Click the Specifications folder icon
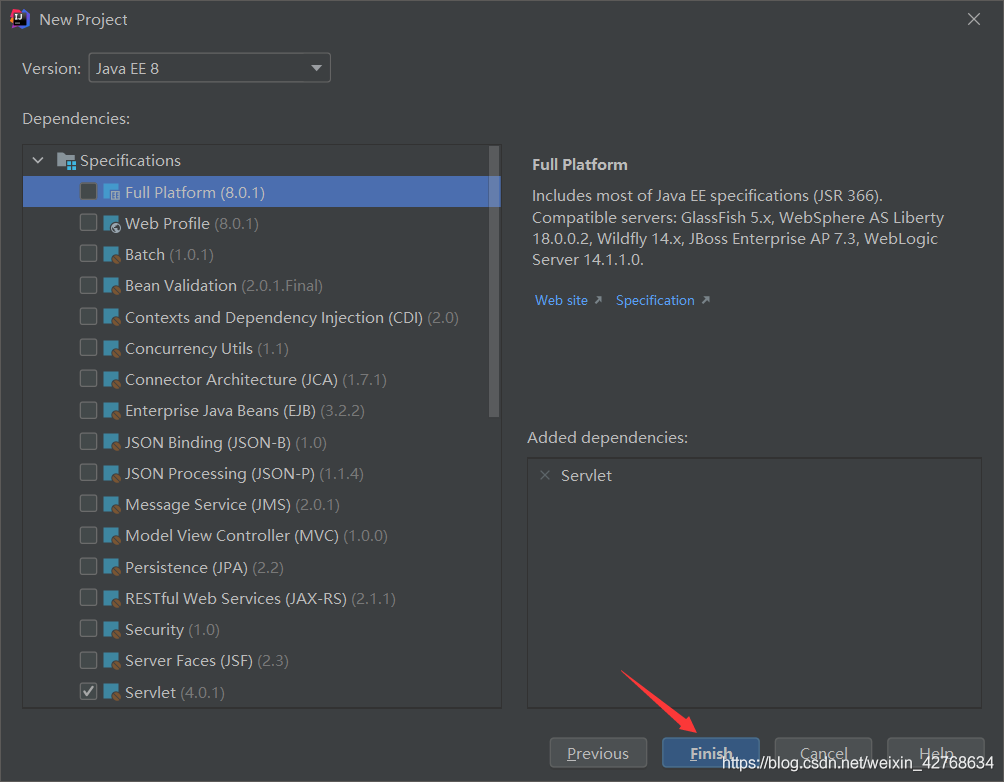 click(66, 161)
